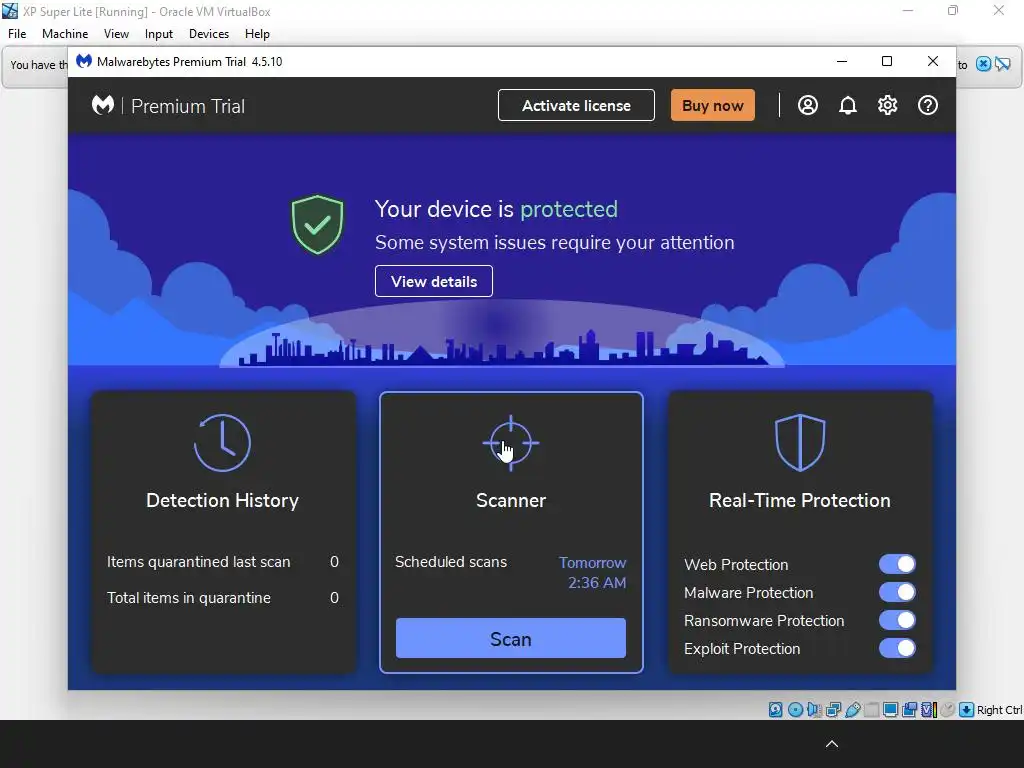Click Activate license button
1024x768 pixels.
[576, 105]
